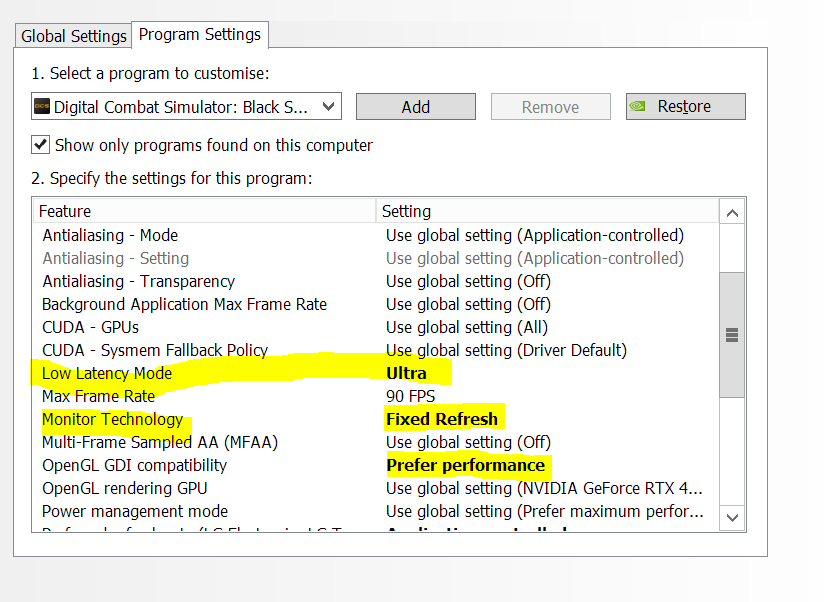Select the OpenGL GDI compatibility feature
824x602 pixels.
point(135,465)
